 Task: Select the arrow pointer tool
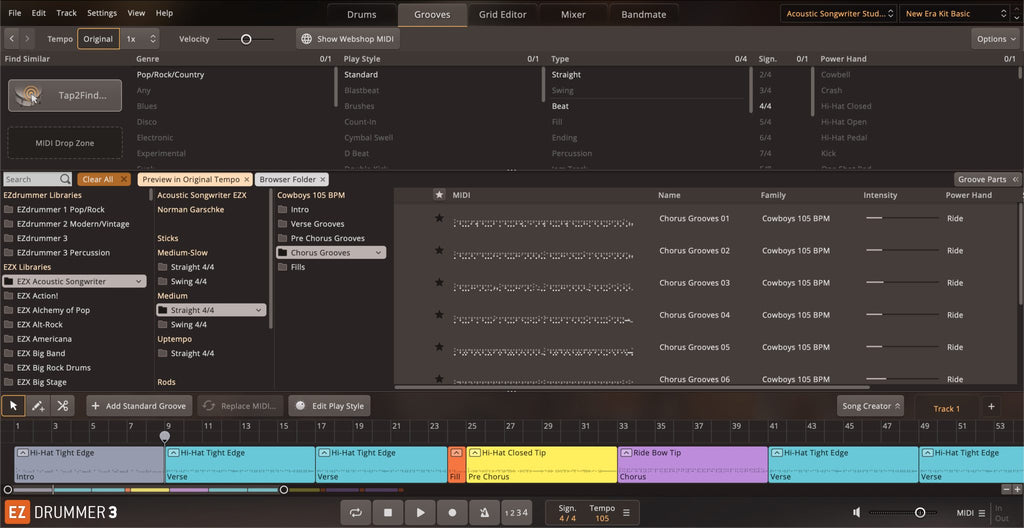pyautogui.click(x=13, y=406)
